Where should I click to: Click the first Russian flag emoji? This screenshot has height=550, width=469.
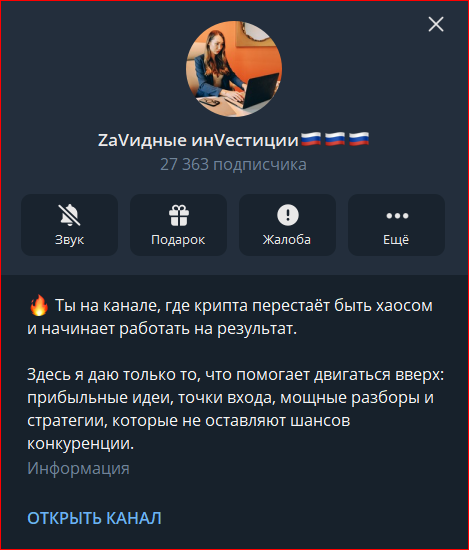311,139
